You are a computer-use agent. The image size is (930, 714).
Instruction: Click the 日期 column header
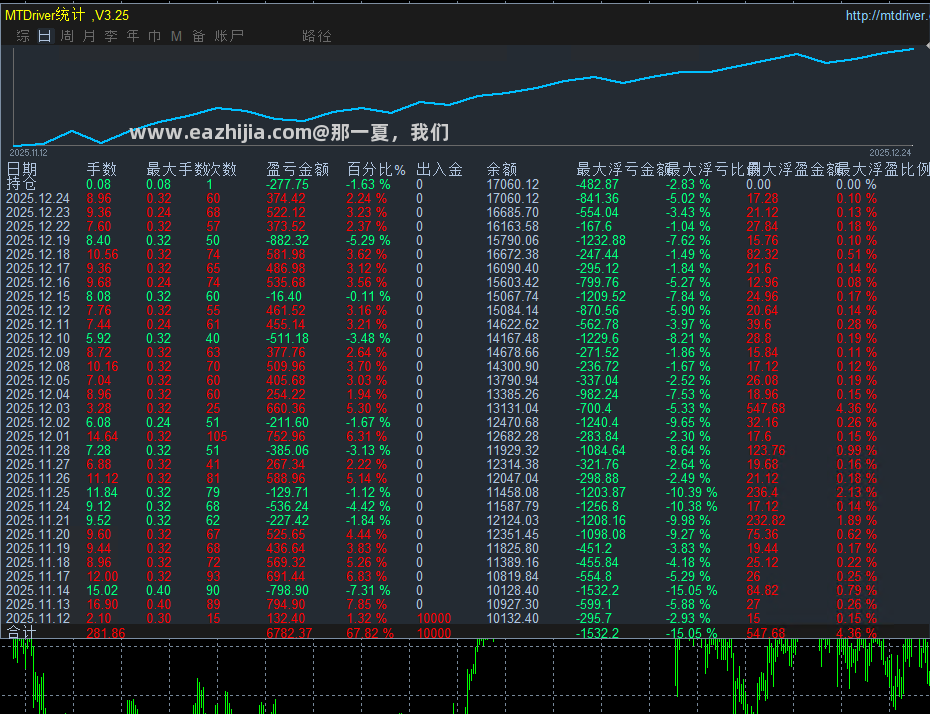(22, 170)
